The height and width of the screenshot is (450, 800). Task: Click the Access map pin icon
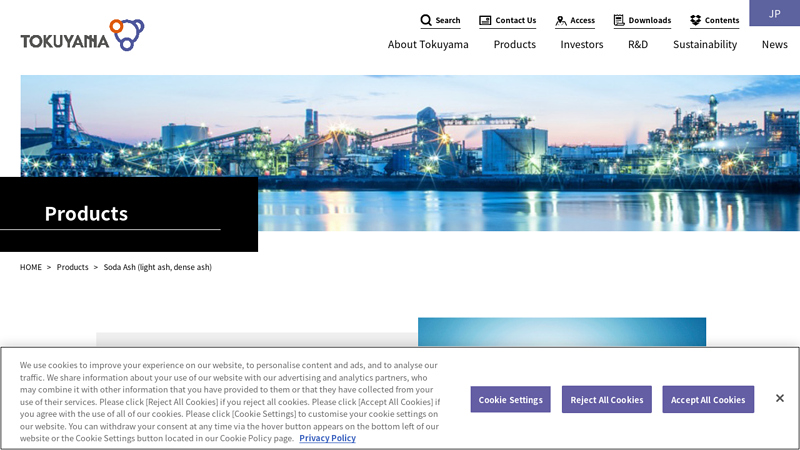point(561,20)
